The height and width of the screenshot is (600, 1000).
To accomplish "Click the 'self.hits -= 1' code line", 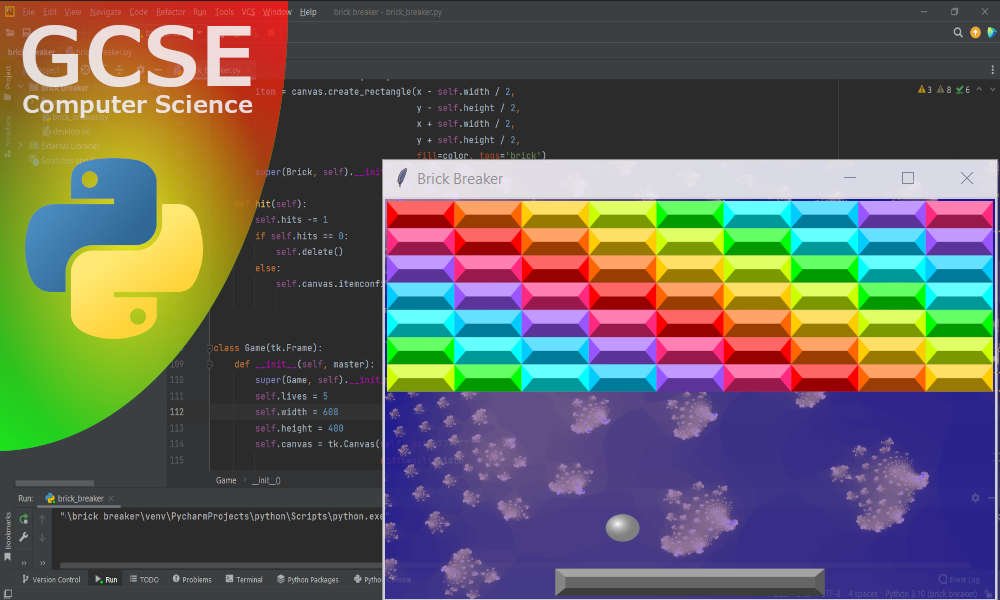I will [291, 219].
